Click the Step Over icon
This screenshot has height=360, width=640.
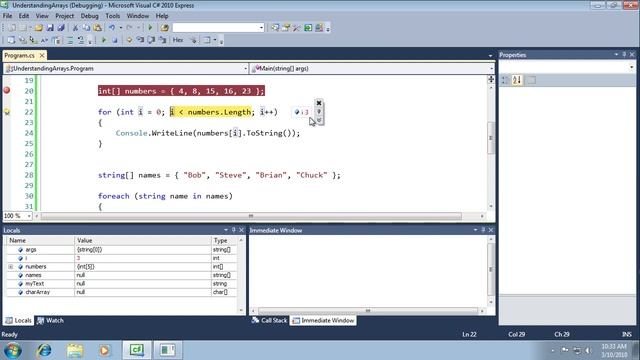[x=151, y=40]
